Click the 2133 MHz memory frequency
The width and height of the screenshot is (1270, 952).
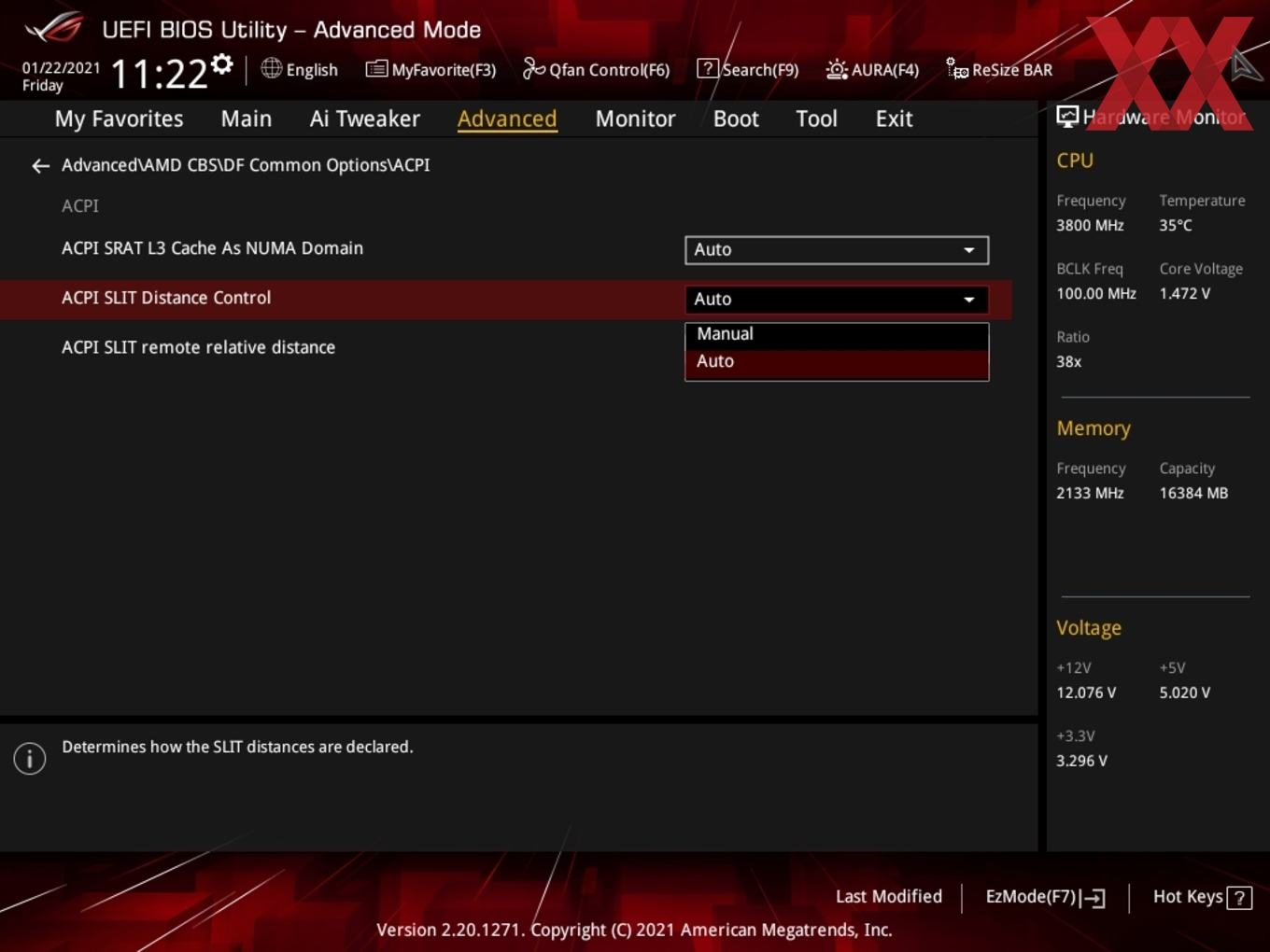tap(1090, 493)
